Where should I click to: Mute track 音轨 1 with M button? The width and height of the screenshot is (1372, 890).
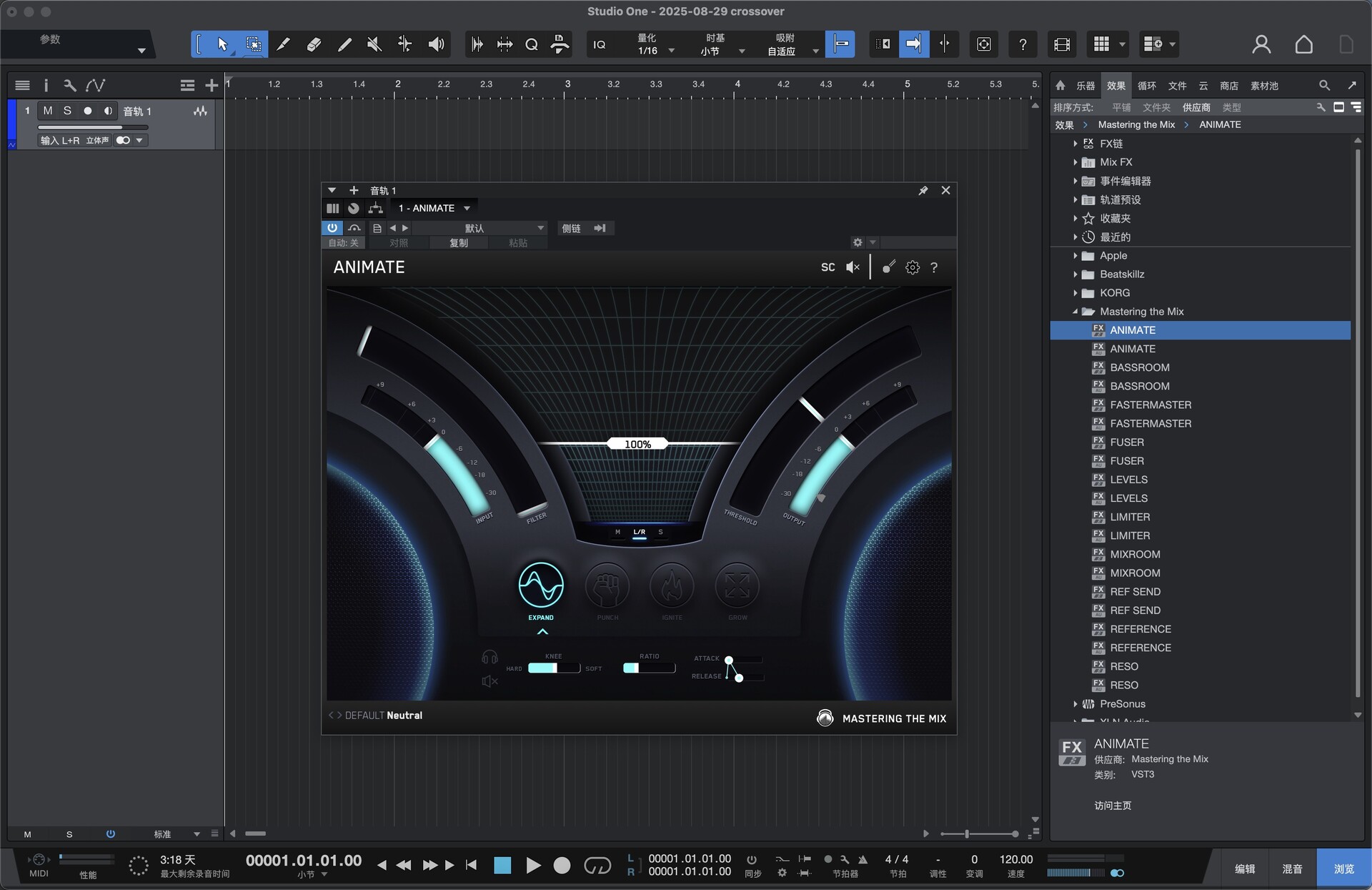point(47,111)
